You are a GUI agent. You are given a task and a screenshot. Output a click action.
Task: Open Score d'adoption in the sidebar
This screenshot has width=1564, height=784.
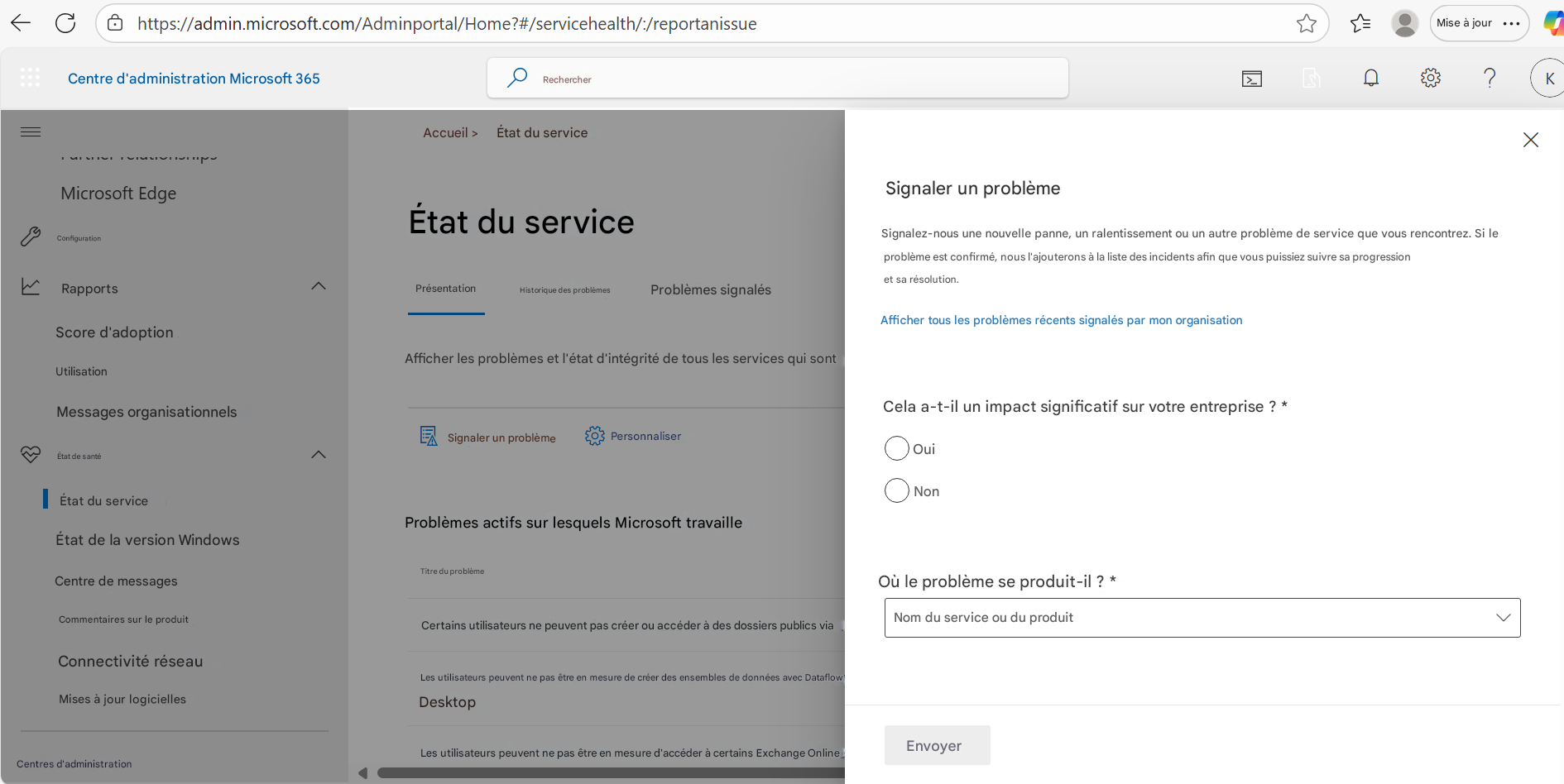(114, 332)
